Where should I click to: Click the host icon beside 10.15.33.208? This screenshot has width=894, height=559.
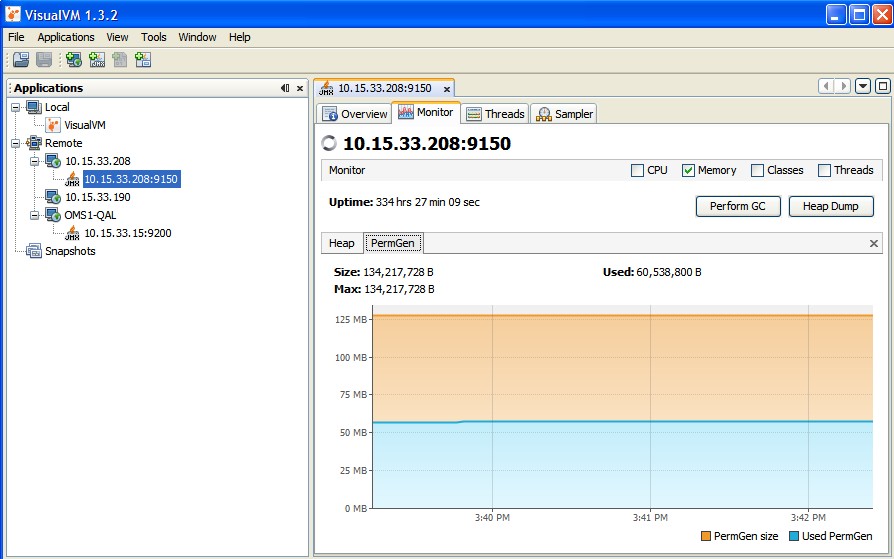click(53, 161)
